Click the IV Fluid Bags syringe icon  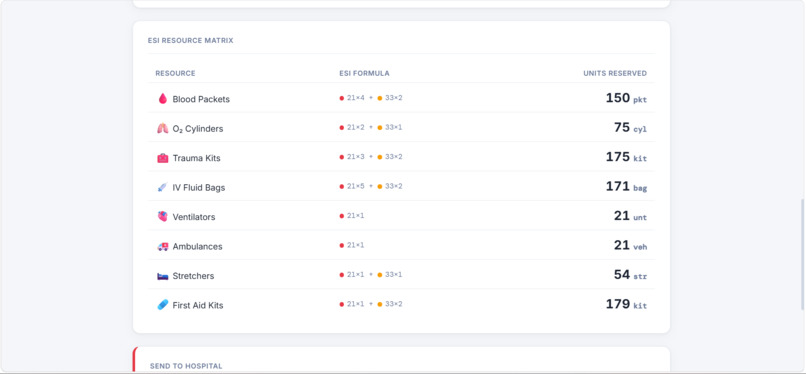(x=162, y=187)
